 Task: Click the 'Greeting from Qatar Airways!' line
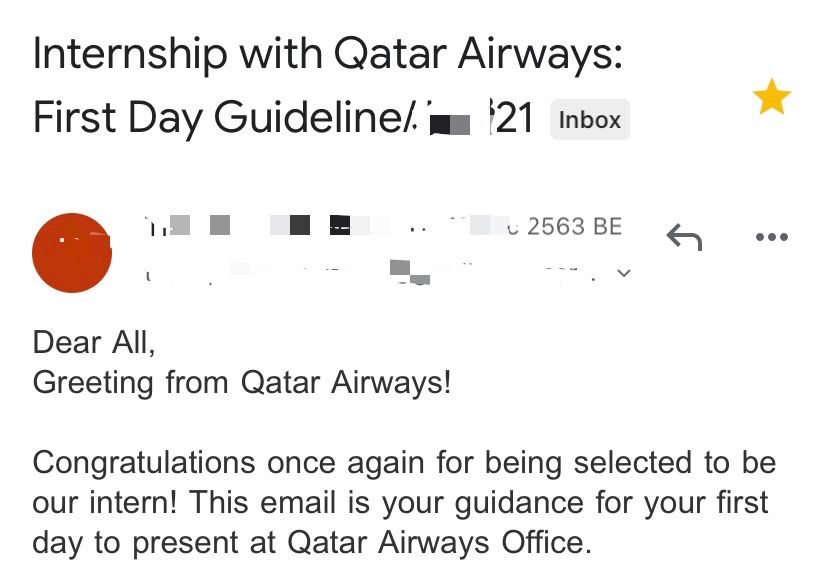242,383
